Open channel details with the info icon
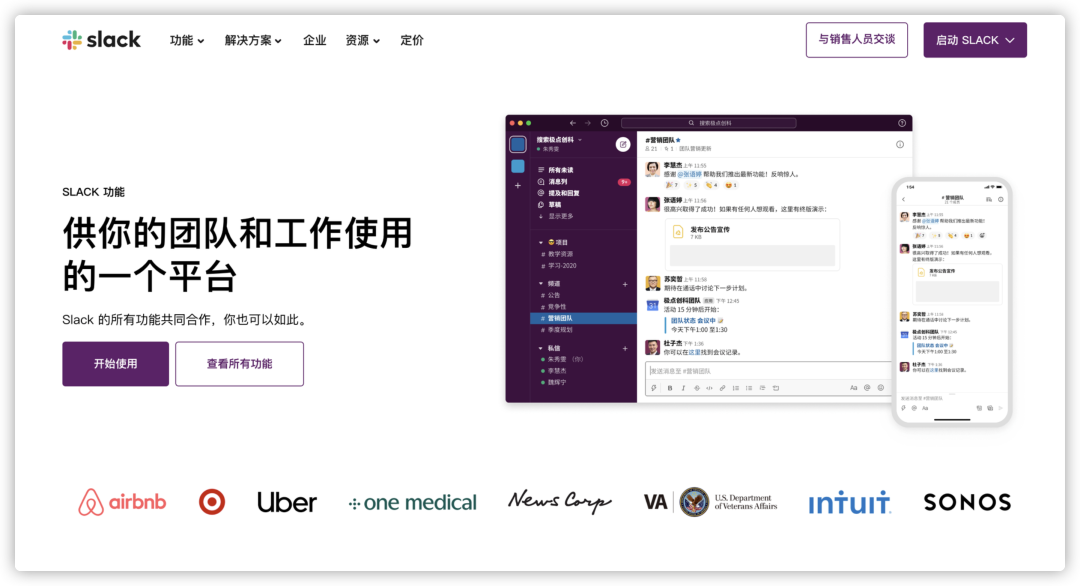1080x586 pixels. [900, 144]
